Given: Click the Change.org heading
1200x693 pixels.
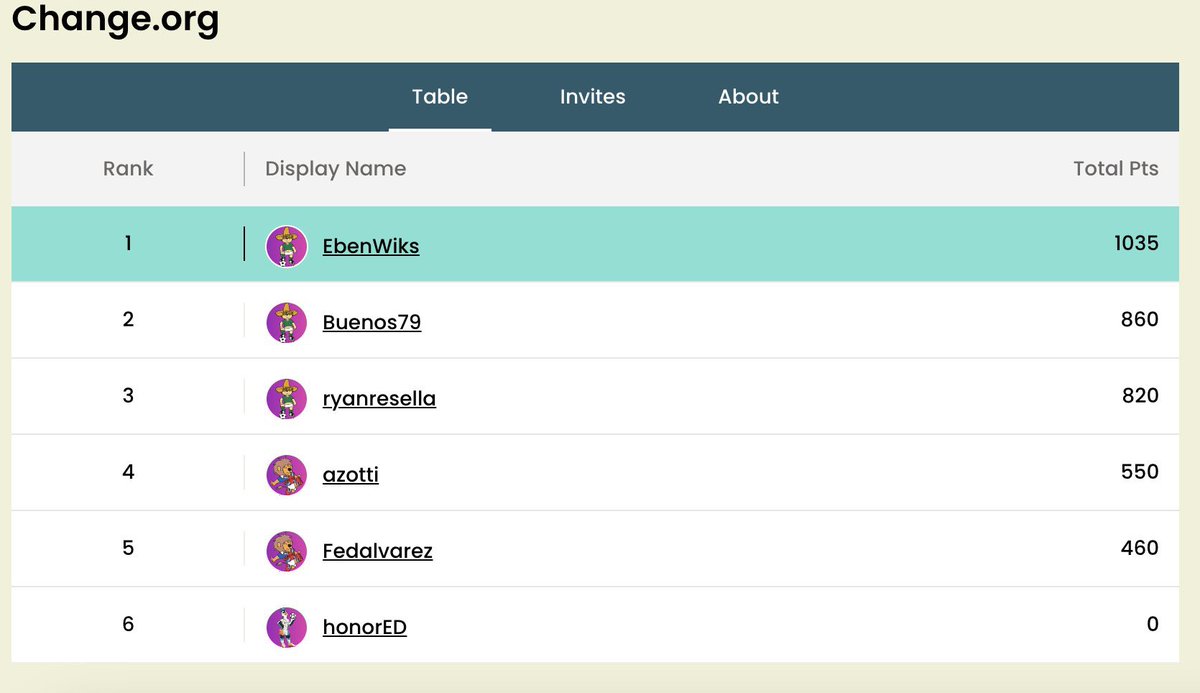Looking at the screenshot, I should (x=115, y=20).
